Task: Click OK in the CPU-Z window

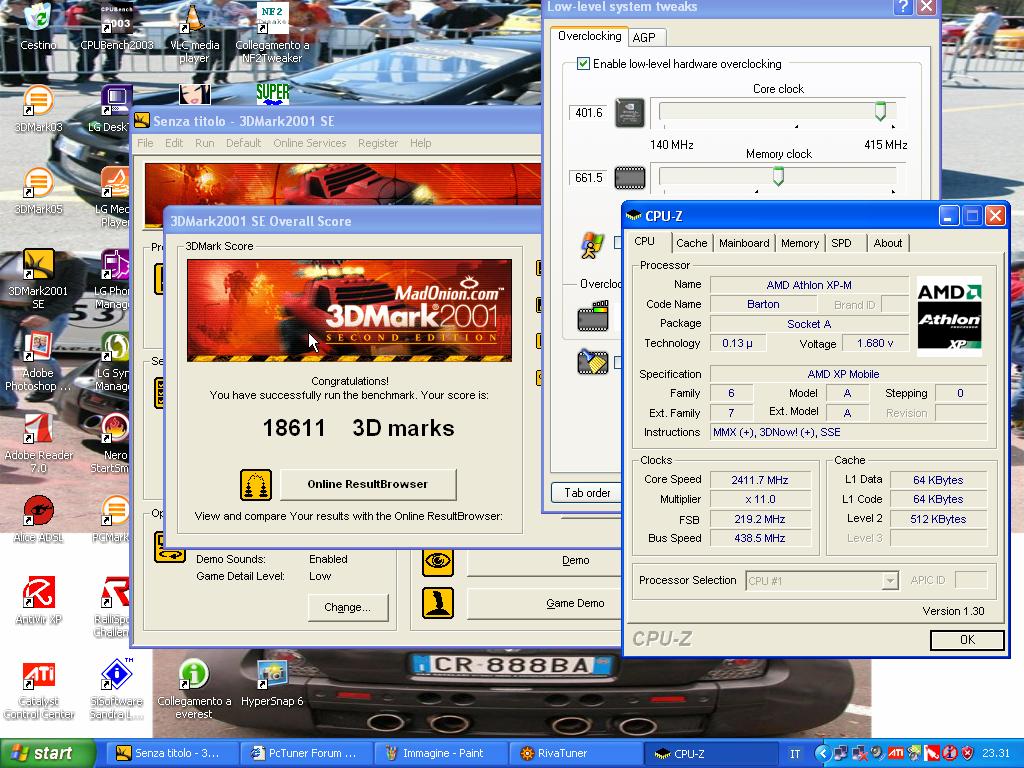Action: (967, 640)
